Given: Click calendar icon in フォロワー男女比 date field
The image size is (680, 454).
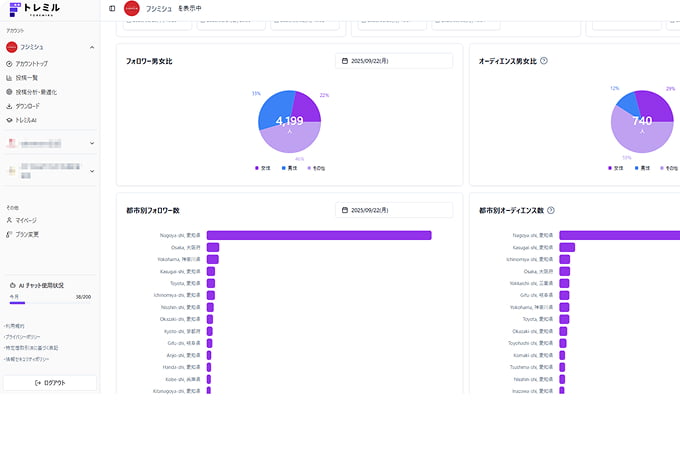Looking at the screenshot, I should pos(345,61).
